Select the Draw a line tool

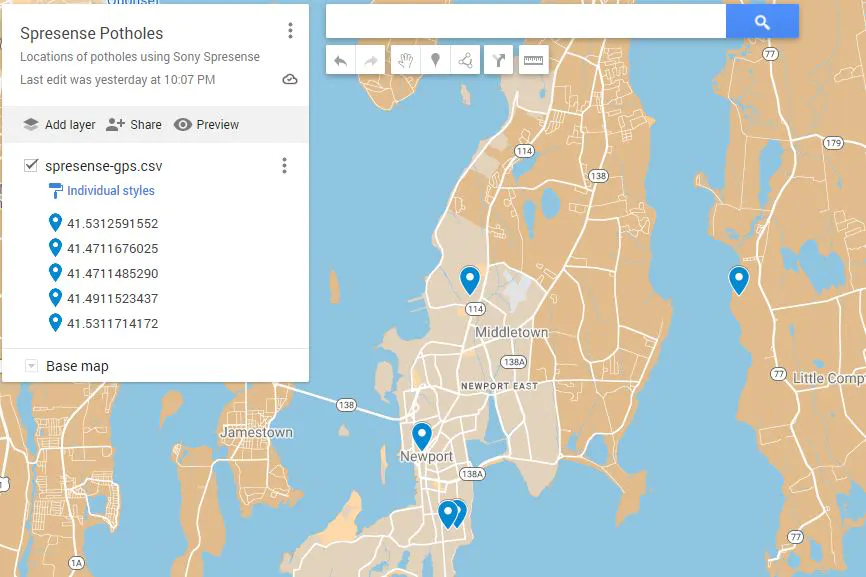465,60
